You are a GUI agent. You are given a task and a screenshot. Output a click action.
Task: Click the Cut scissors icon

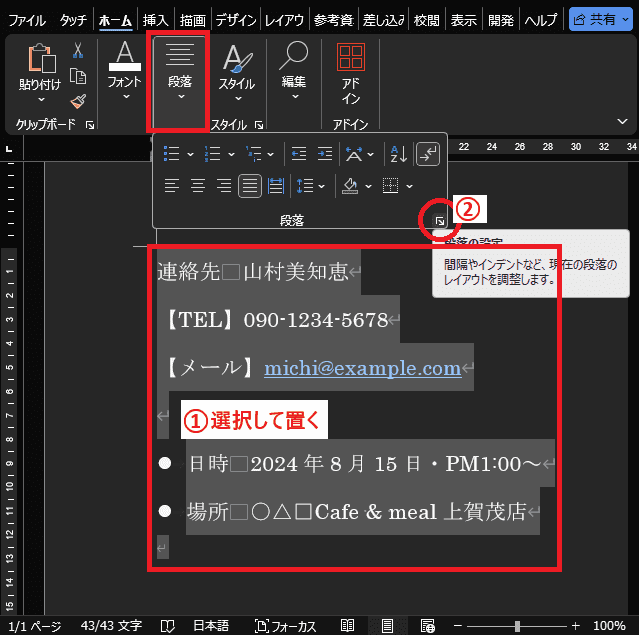(x=78, y=51)
